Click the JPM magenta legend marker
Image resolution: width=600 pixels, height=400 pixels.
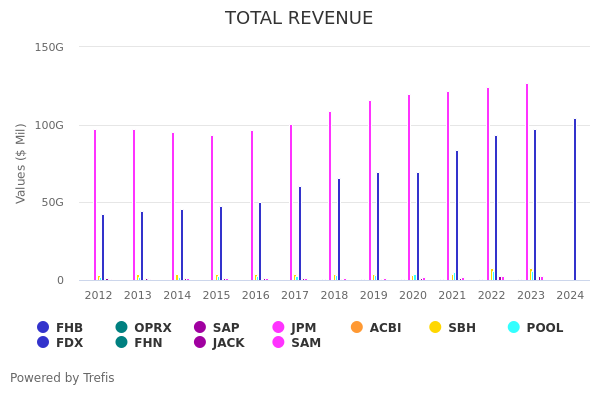tap(278, 328)
